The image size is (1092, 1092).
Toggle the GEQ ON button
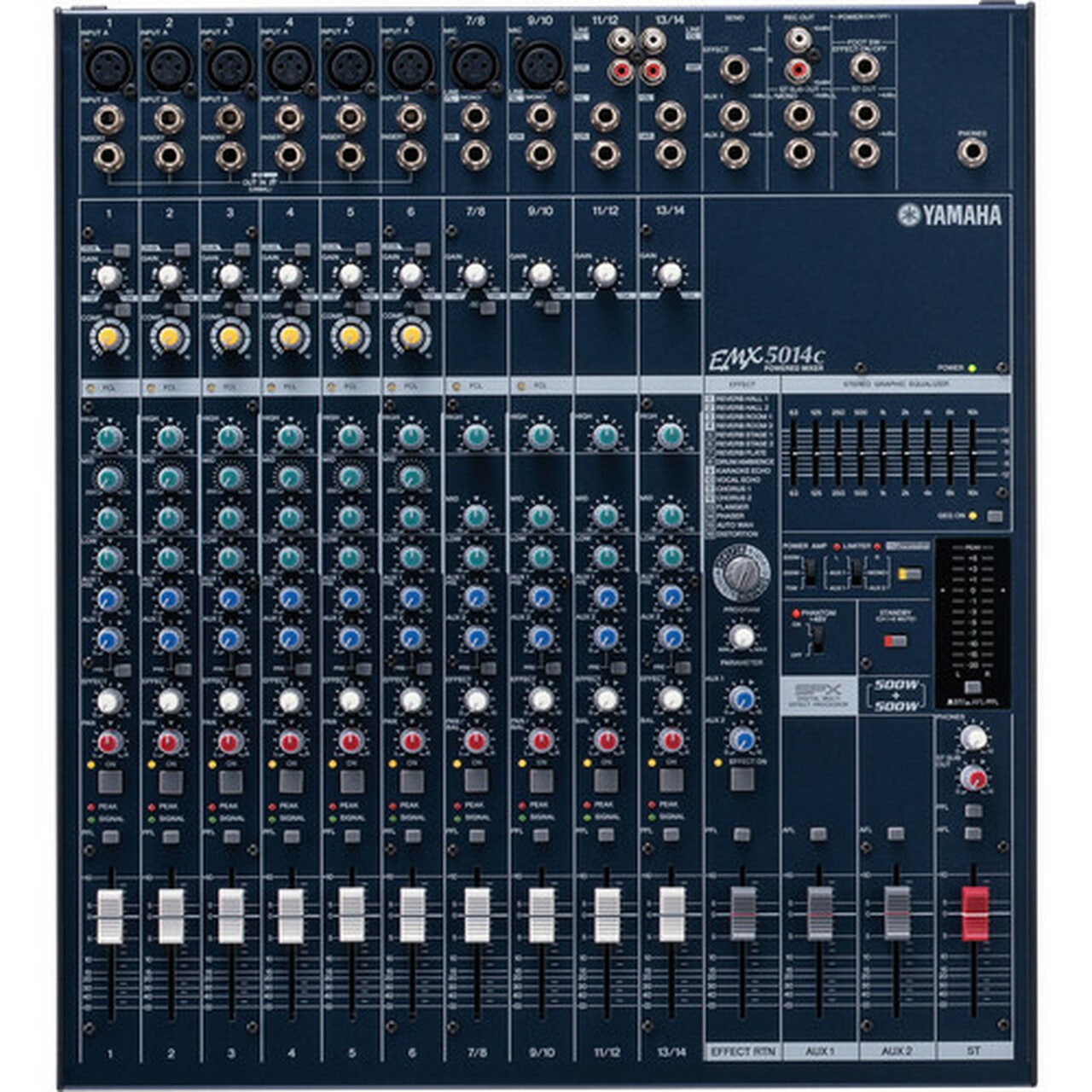tap(995, 516)
